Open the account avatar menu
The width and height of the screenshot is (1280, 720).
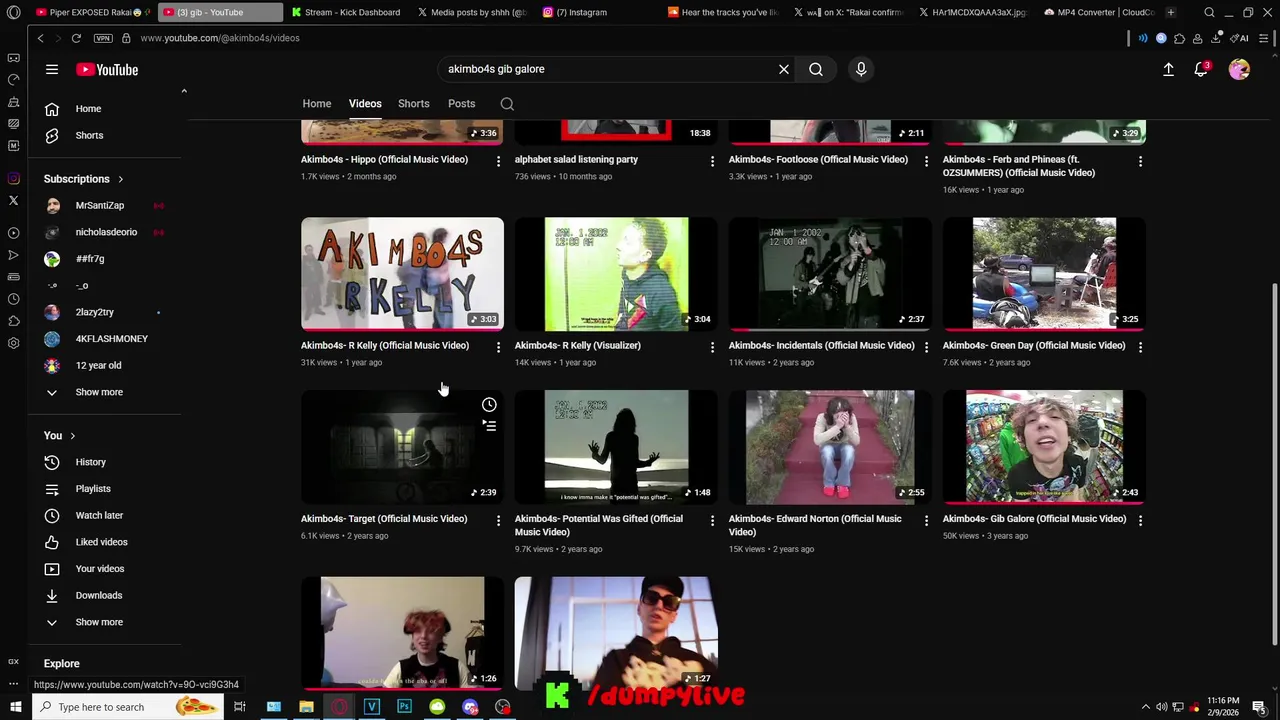tap(1239, 69)
